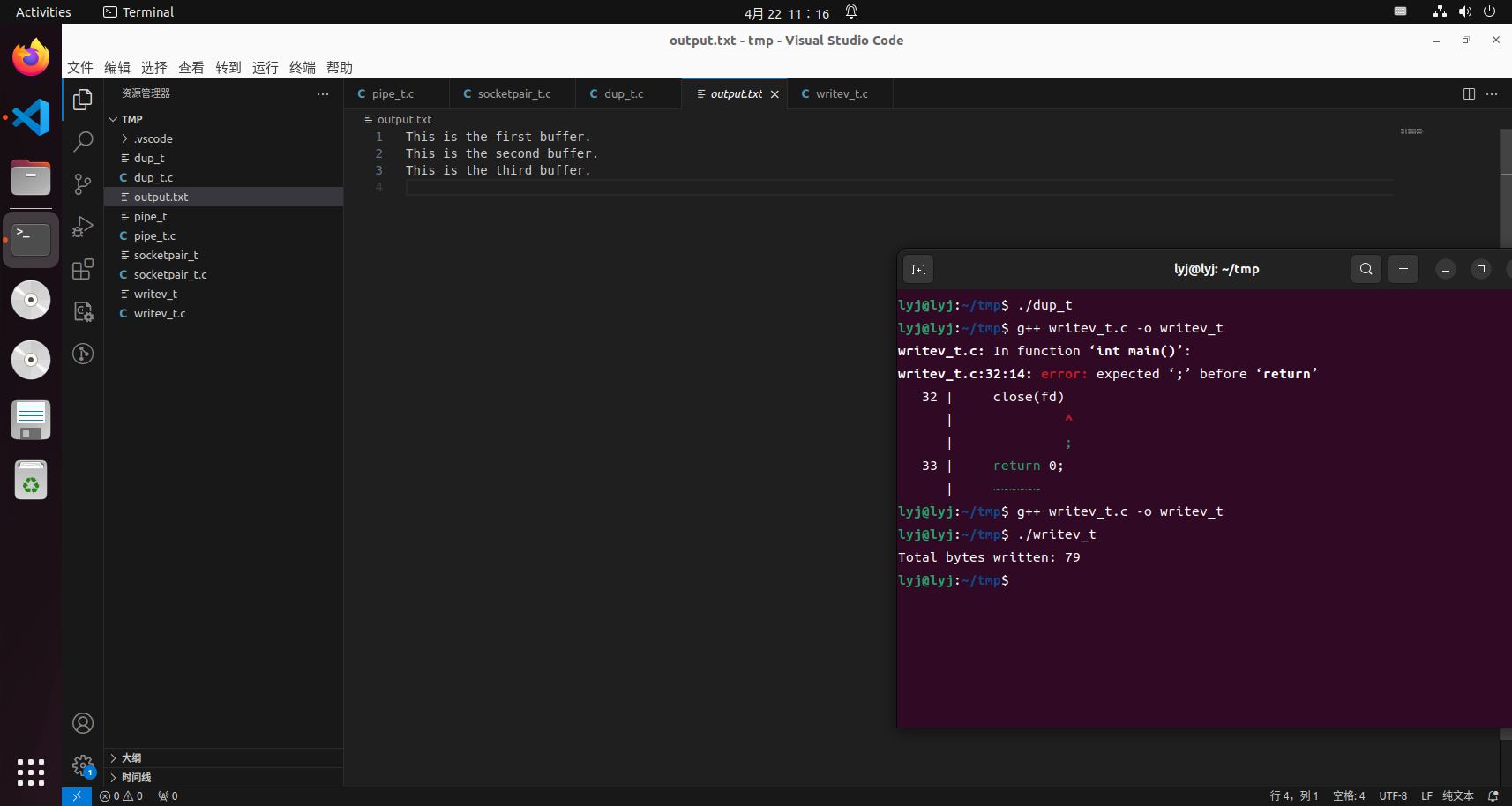Open the top bar clock and calendar
The image size is (1512, 806).
[x=787, y=13]
